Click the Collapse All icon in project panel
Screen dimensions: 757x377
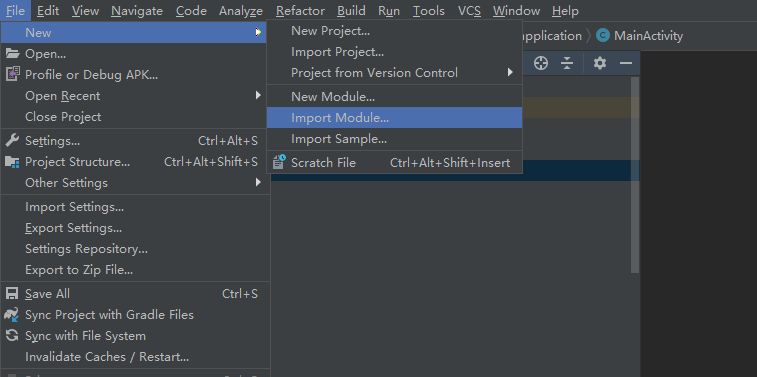click(567, 63)
